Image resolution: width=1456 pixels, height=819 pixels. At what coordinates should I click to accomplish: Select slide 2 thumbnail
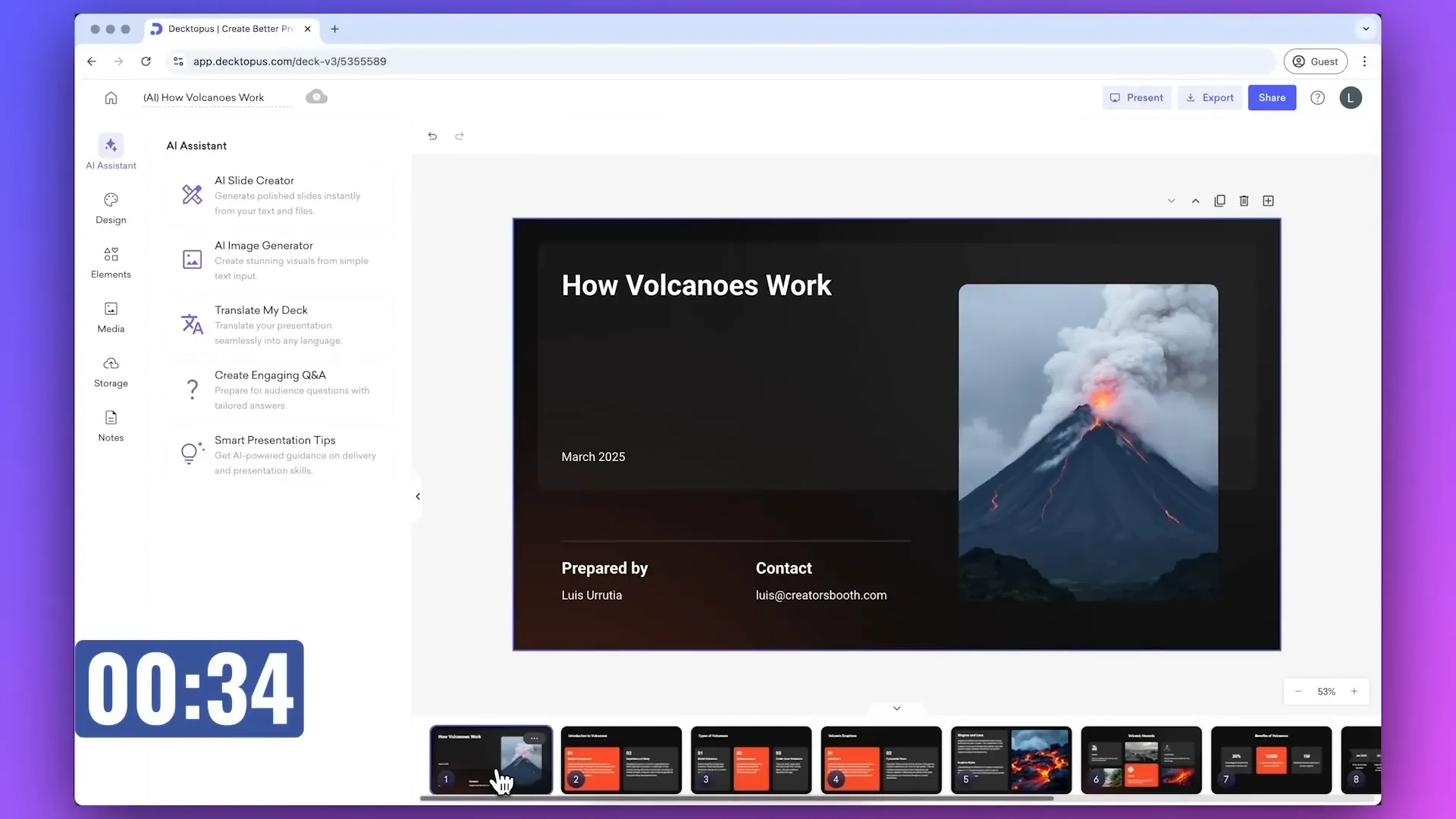click(621, 761)
